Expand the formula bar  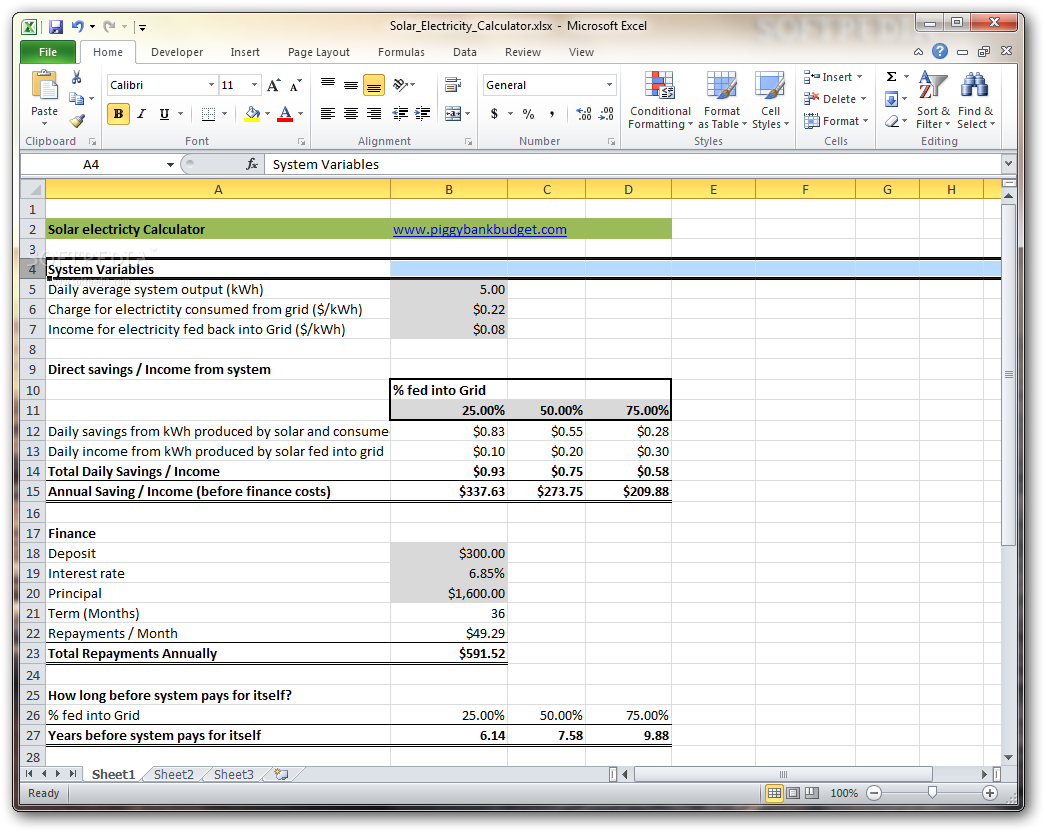[1008, 163]
